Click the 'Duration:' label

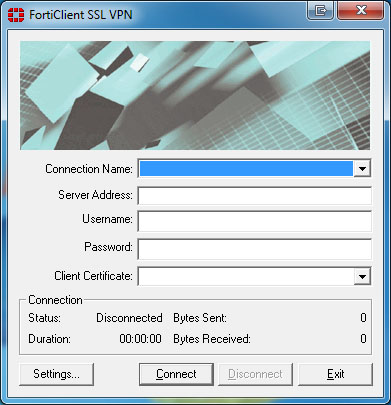pyautogui.click(x=49, y=339)
